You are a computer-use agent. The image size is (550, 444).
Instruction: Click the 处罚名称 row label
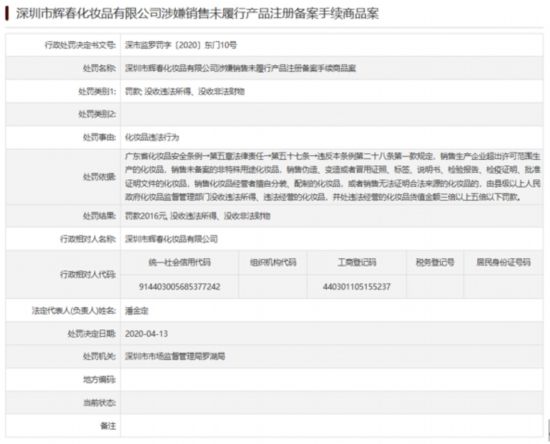click(99, 68)
